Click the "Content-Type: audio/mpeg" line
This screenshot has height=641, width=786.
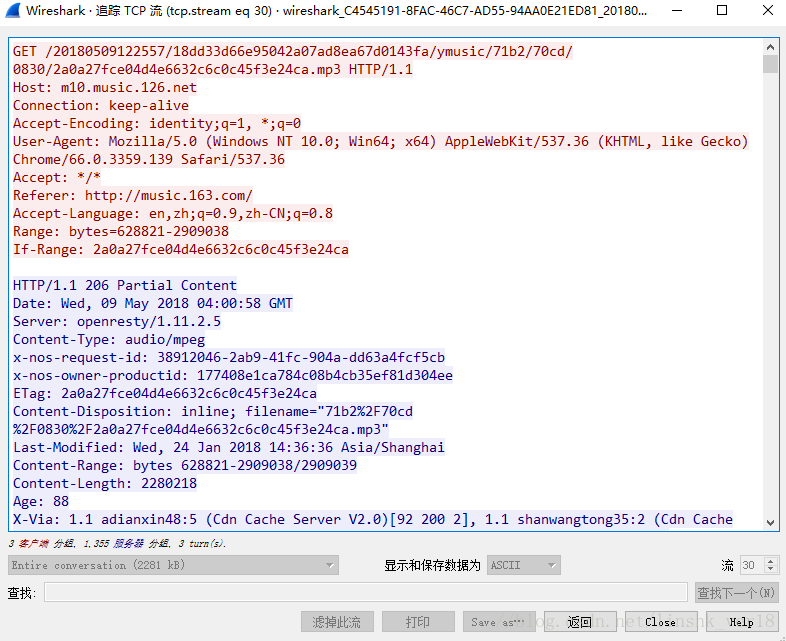109,339
